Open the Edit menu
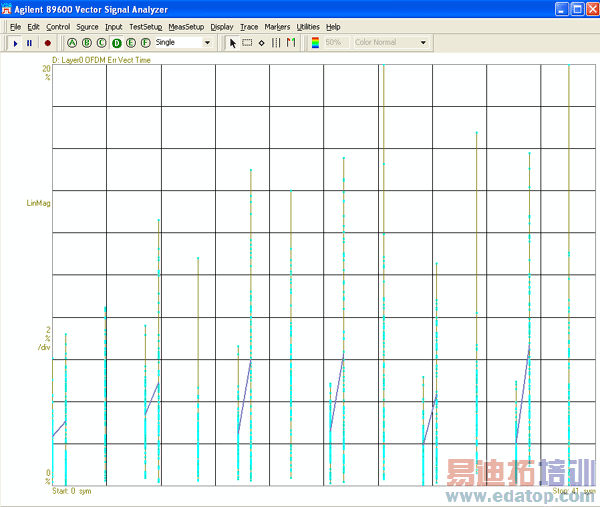Viewport: 600px width, 507px height. point(33,27)
